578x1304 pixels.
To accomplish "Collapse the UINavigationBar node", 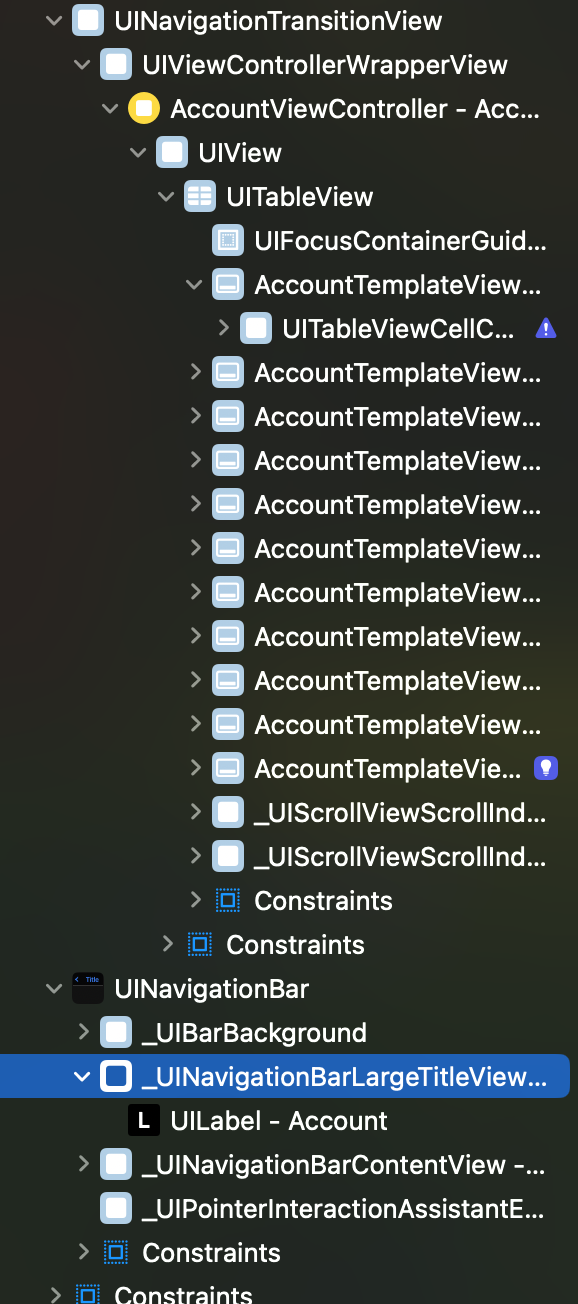I will click(x=54, y=989).
